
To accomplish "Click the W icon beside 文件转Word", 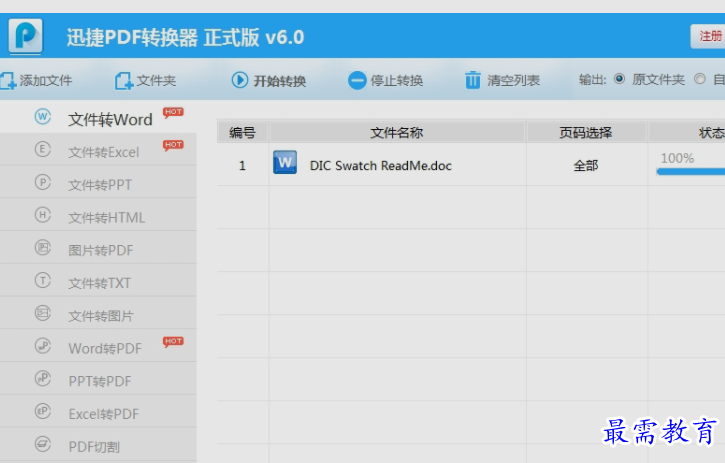I will pyautogui.click(x=43, y=117).
